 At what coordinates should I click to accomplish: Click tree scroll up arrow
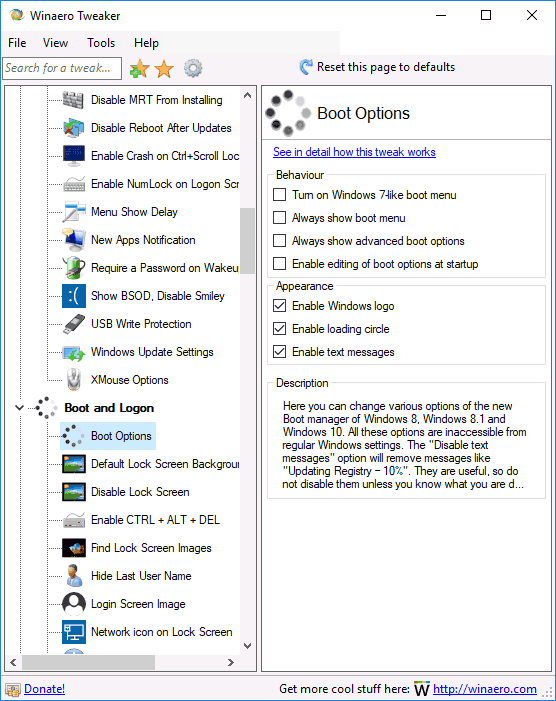248,95
